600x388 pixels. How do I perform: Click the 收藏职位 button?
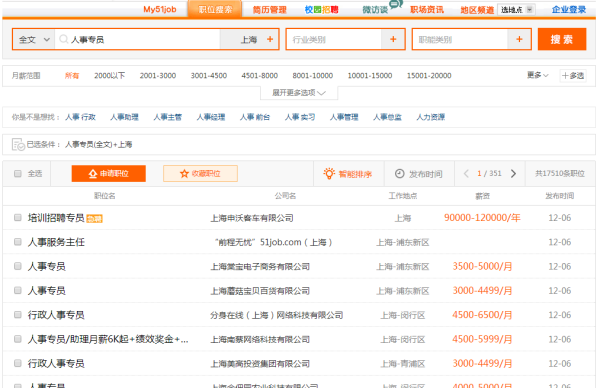tap(201, 174)
